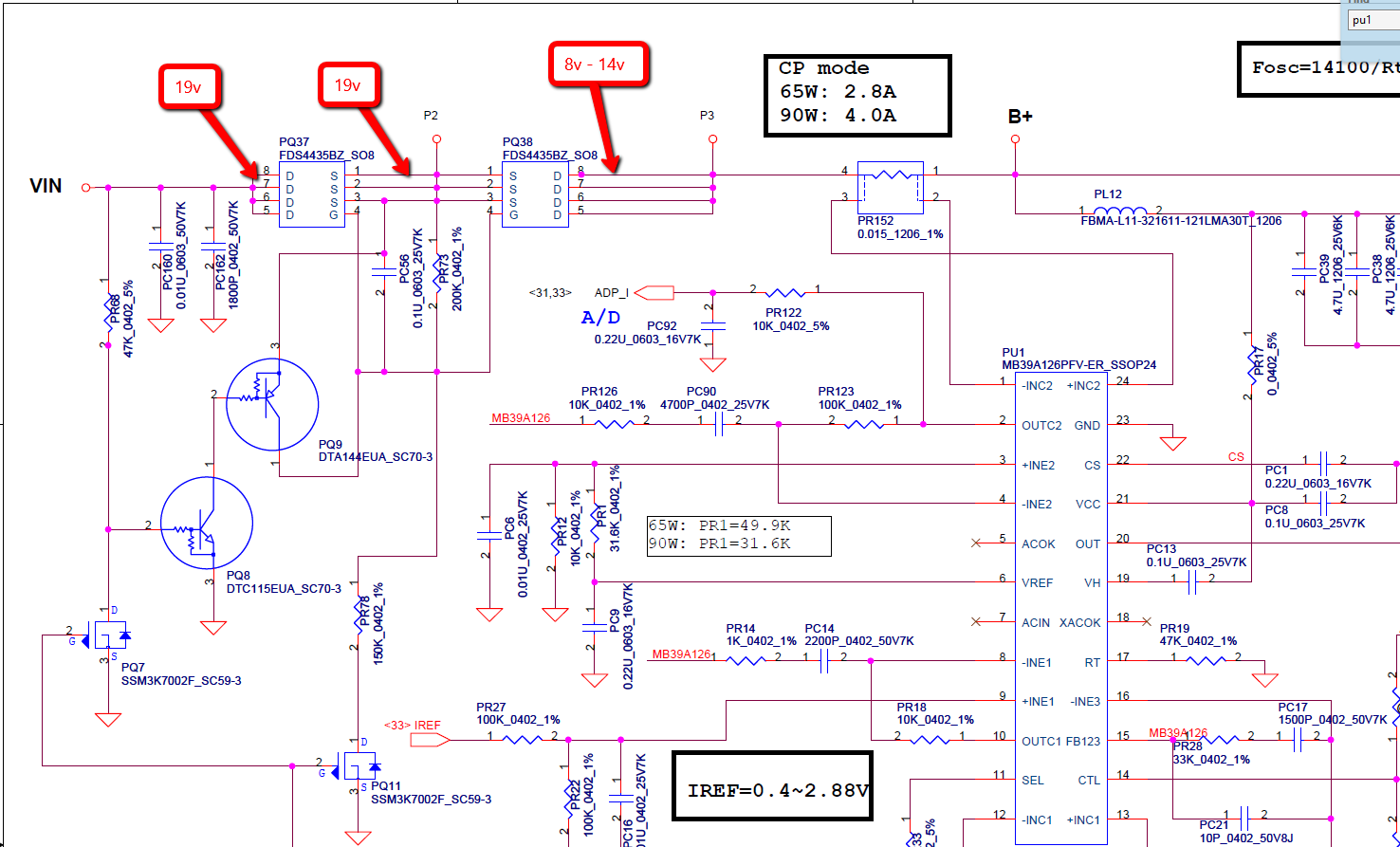Click the PC92 capacitor label
The width and height of the screenshot is (1400, 847).
tap(662, 326)
